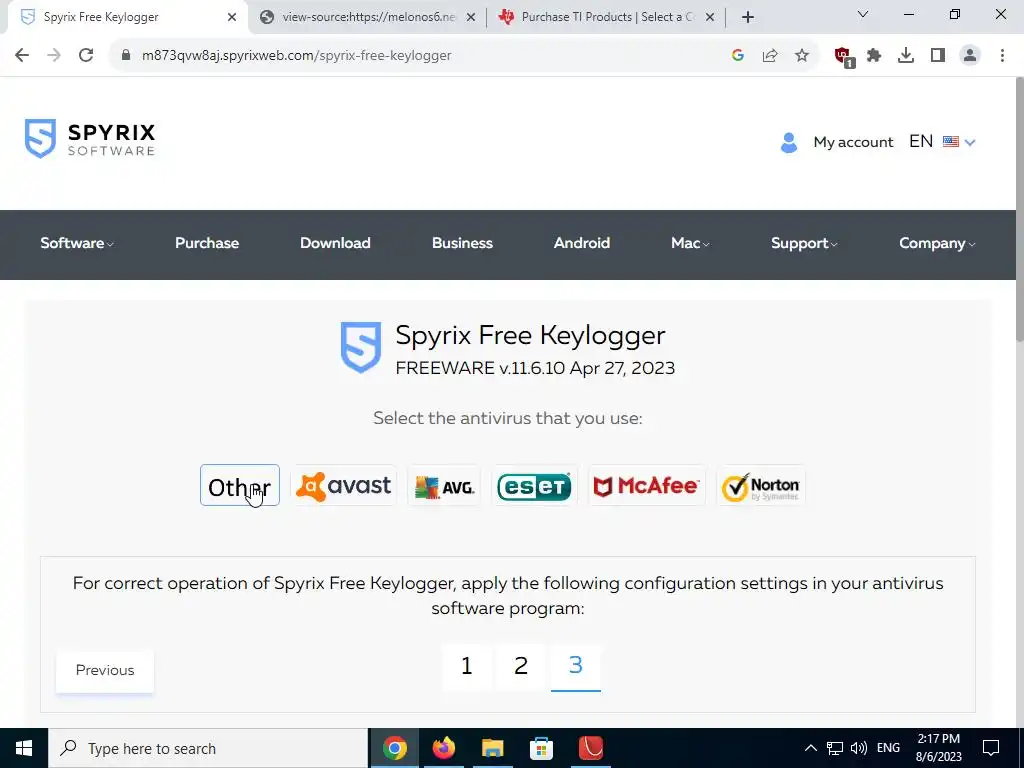
Task: Open the My account link
Action: (x=853, y=142)
